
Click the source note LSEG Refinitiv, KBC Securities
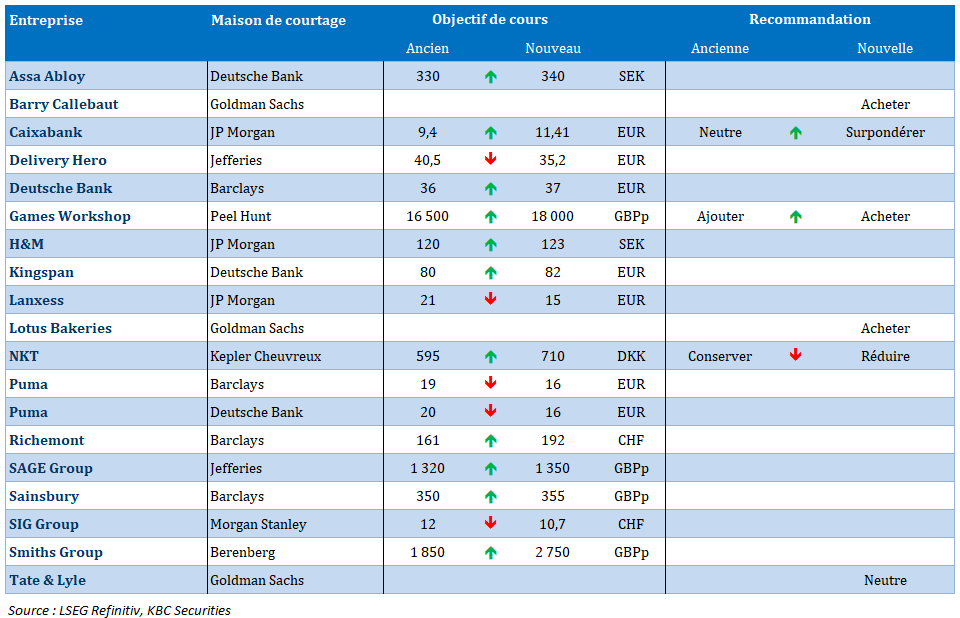[x=119, y=609]
